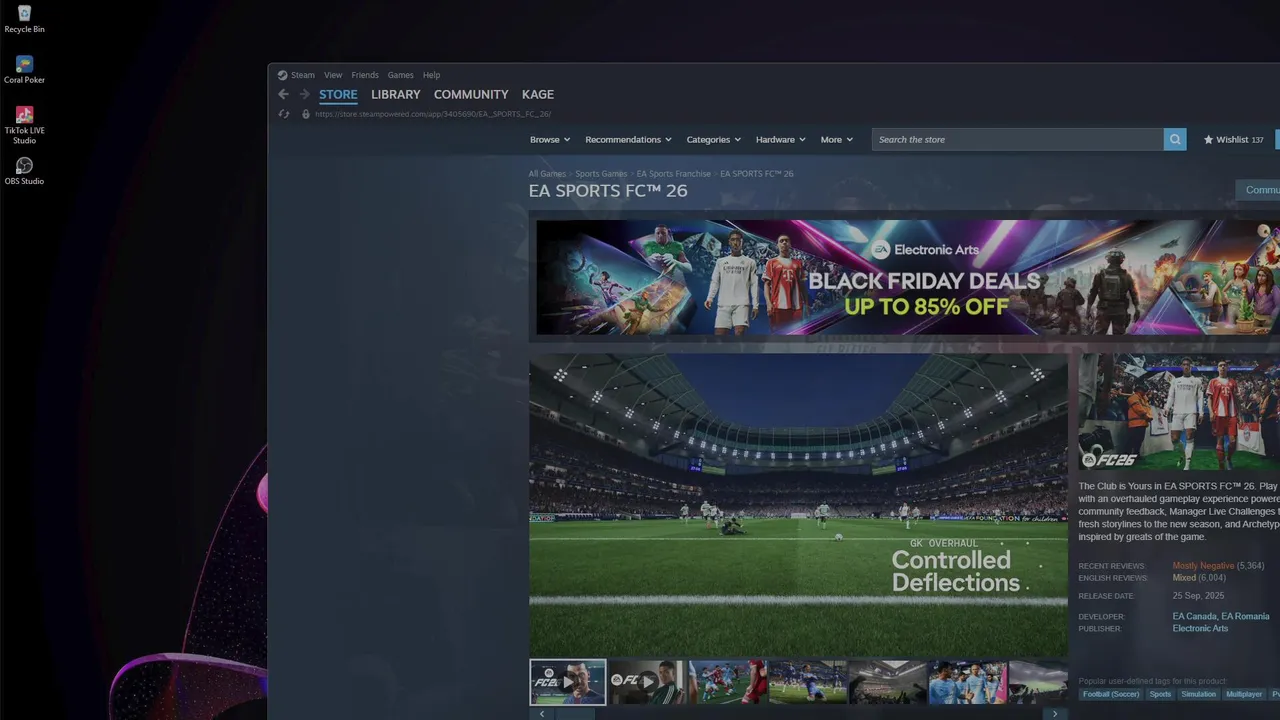Select the stadium interior screenshot thumbnail

pos(888,682)
